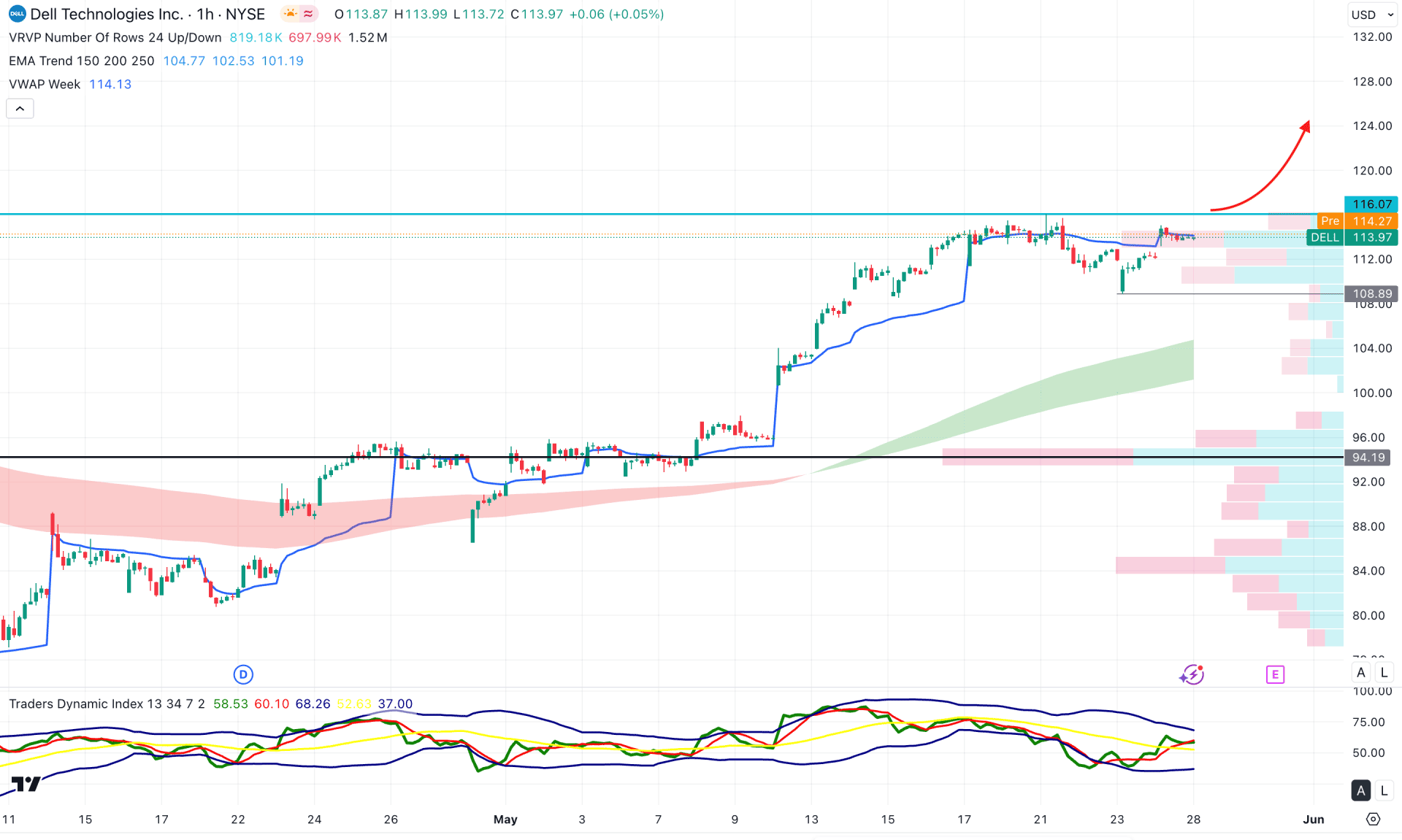Click the lightning event marker icon
The height and width of the screenshot is (840, 1402).
(x=1192, y=674)
